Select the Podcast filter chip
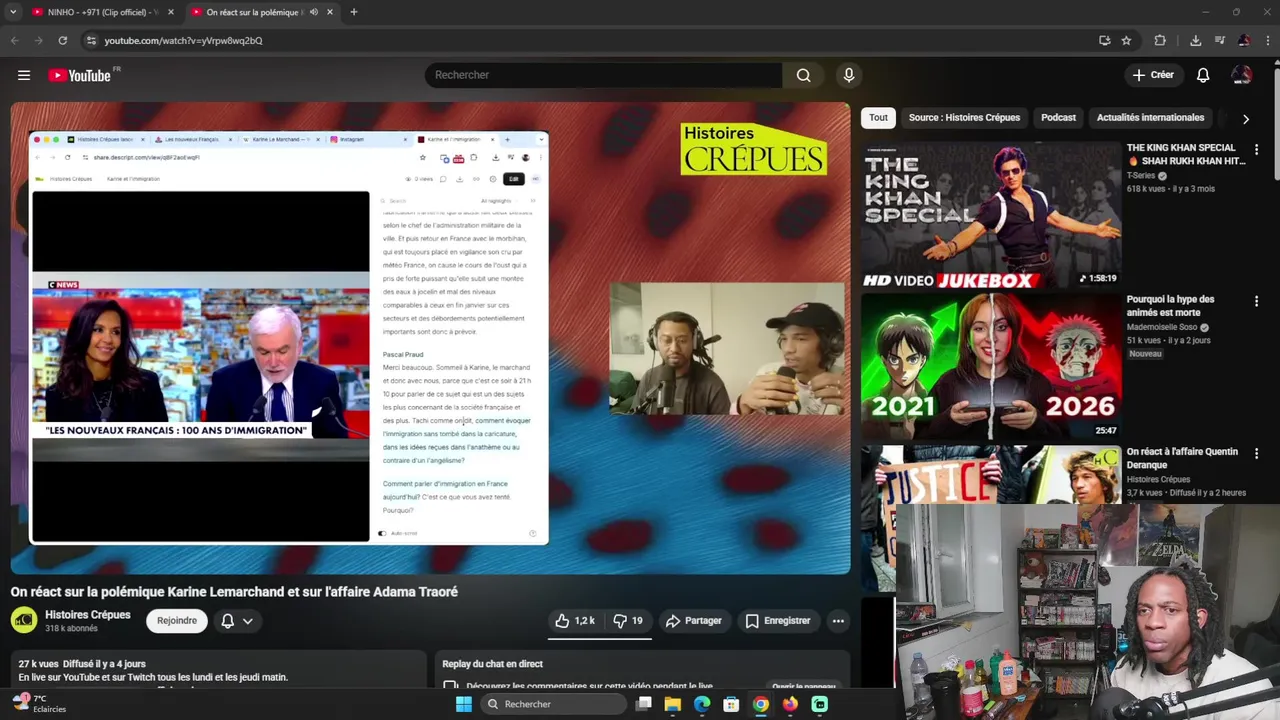Image resolution: width=1280 pixels, height=720 pixels. [1058, 117]
